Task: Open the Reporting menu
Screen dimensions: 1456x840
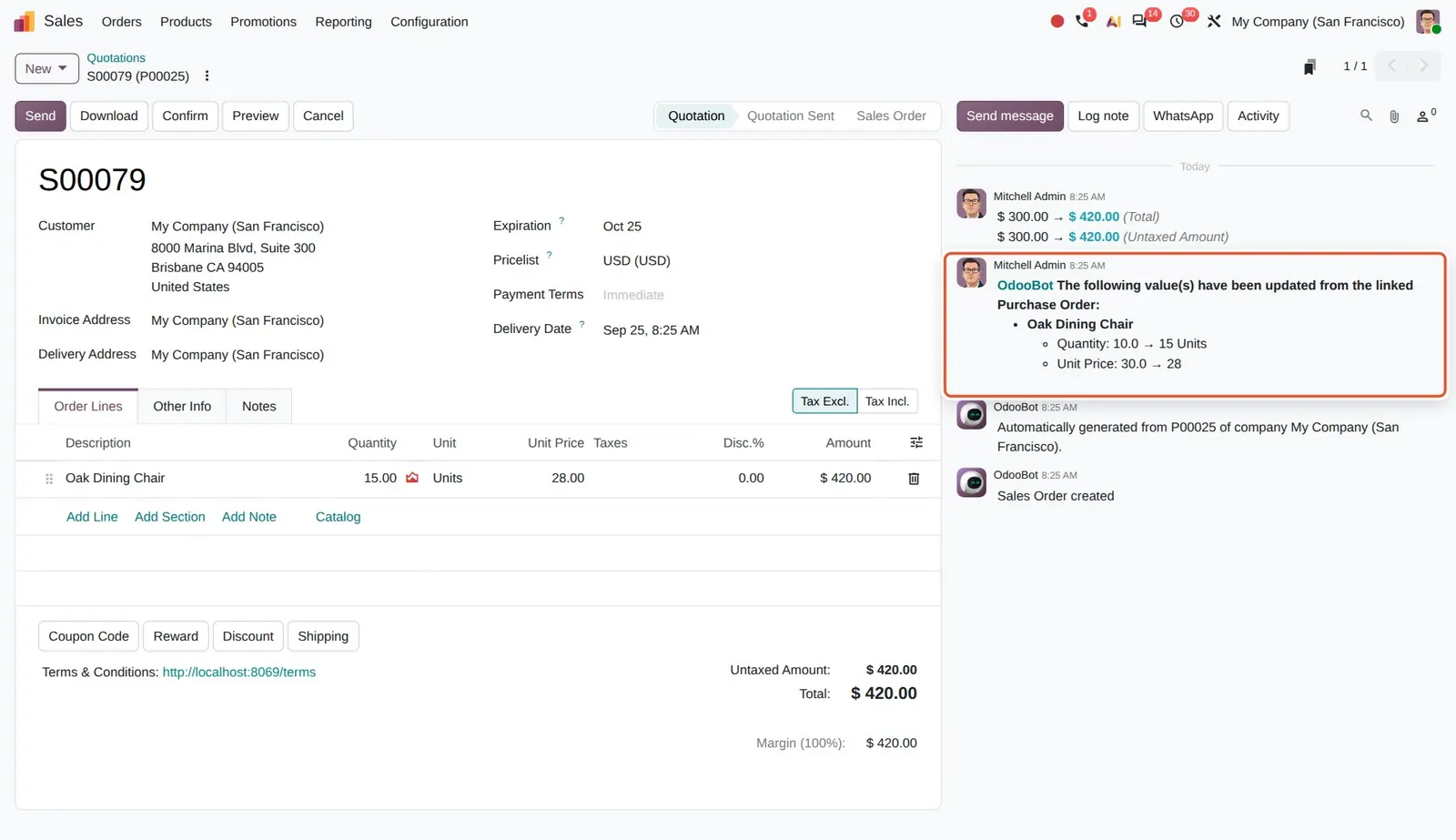Action: [343, 22]
